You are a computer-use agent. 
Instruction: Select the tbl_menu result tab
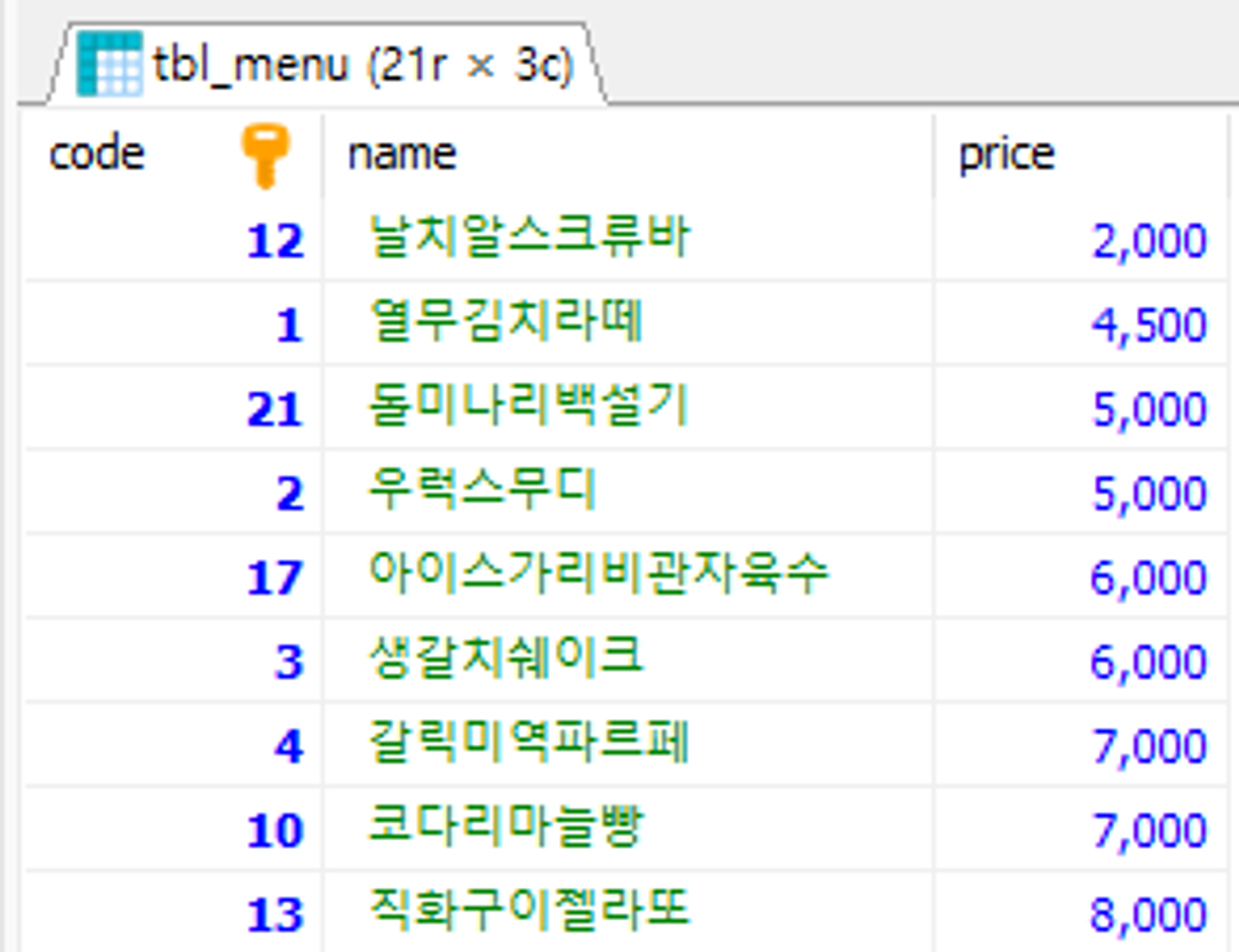point(362,66)
